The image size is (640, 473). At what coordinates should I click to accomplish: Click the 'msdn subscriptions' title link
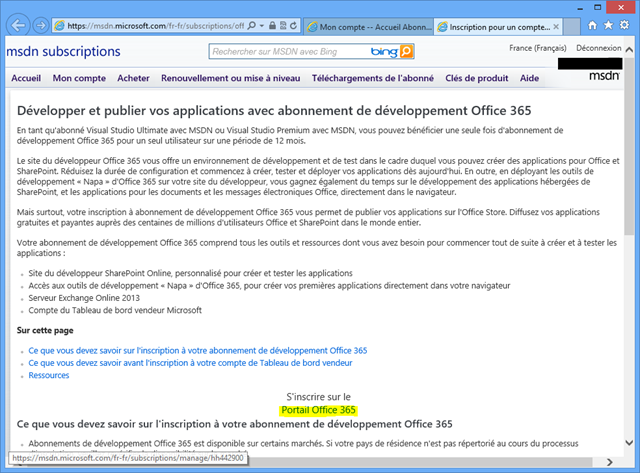click(x=63, y=51)
